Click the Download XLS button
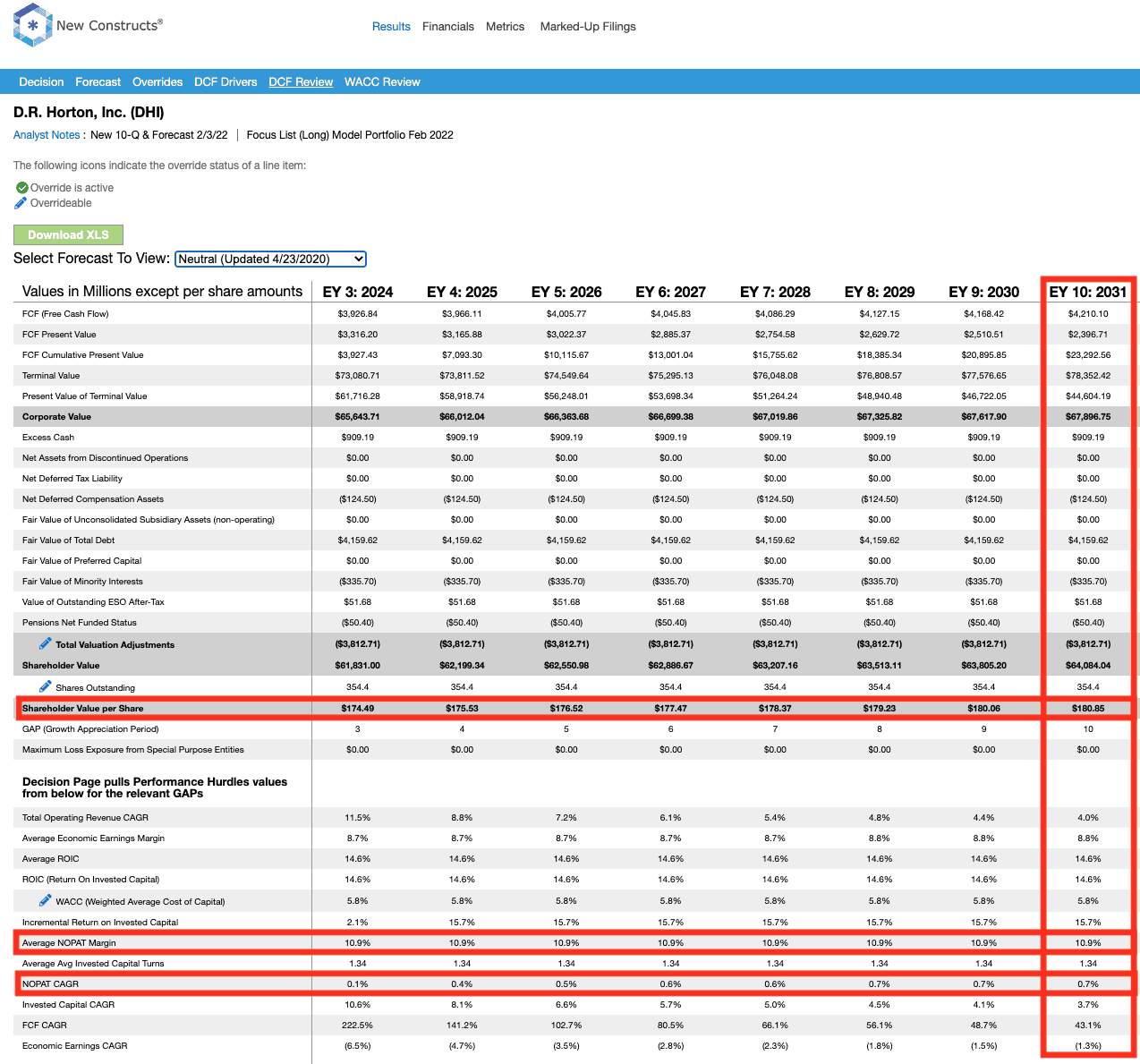The height and width of the screenshot is (1064, 1140). 68,234
